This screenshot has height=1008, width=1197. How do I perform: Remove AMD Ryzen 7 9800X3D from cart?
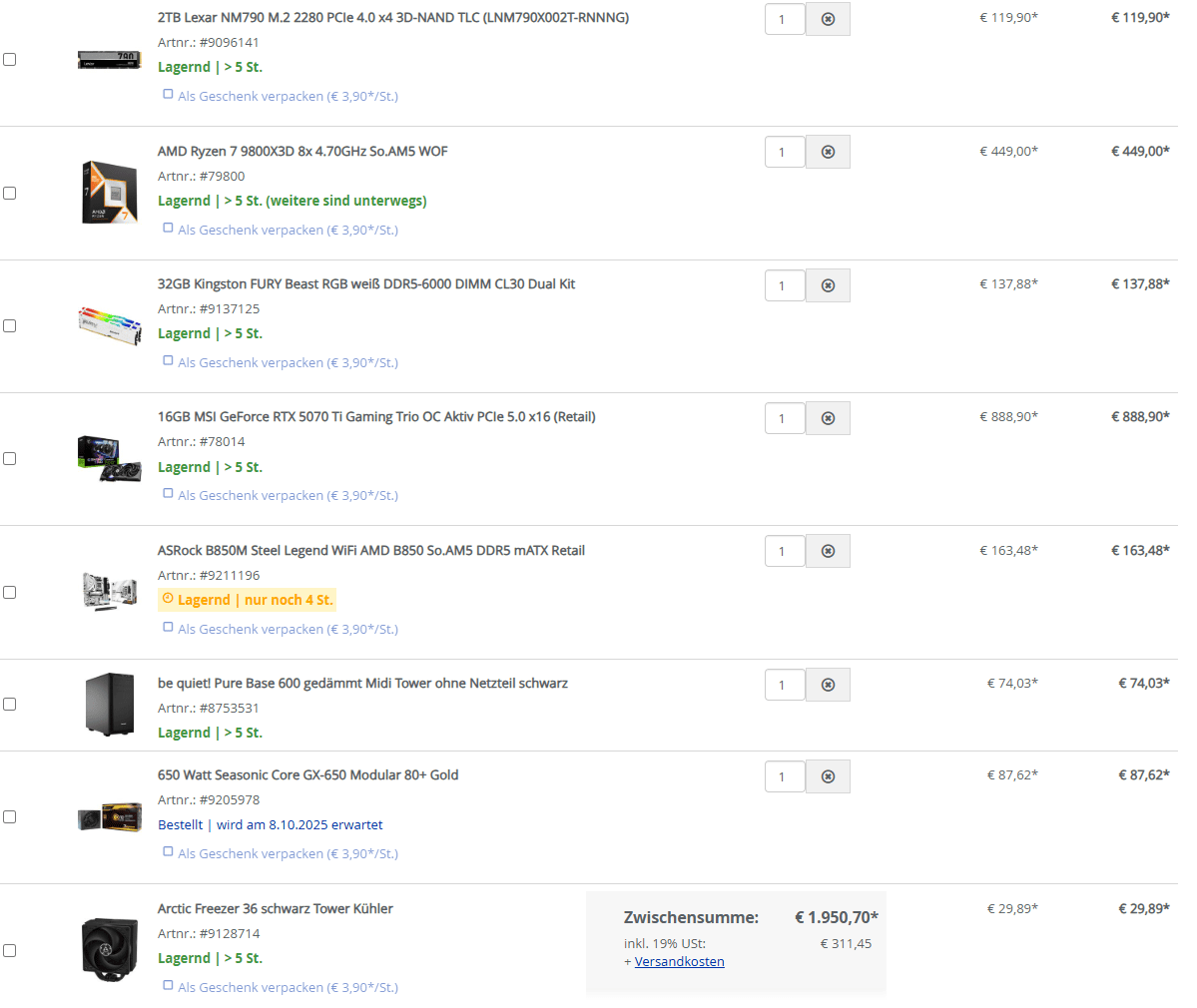[x=828, y=152]
